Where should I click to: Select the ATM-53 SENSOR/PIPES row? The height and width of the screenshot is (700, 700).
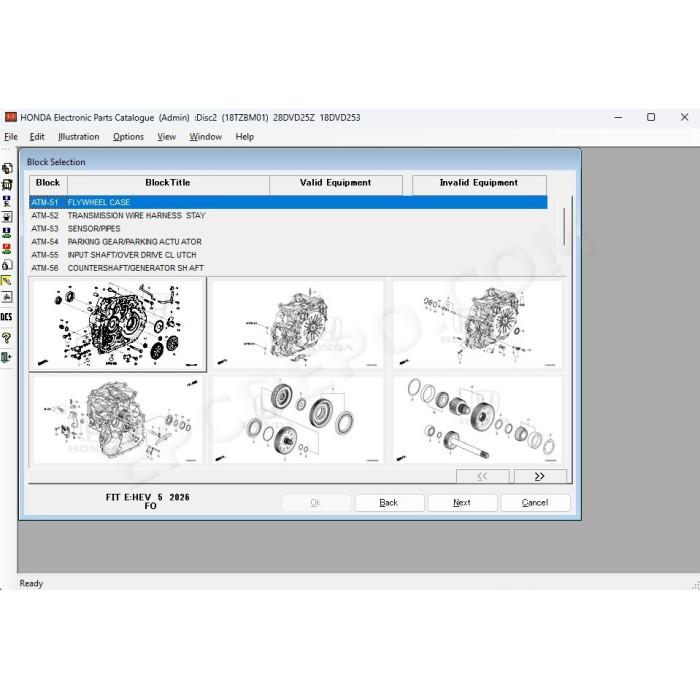[288, 229]
